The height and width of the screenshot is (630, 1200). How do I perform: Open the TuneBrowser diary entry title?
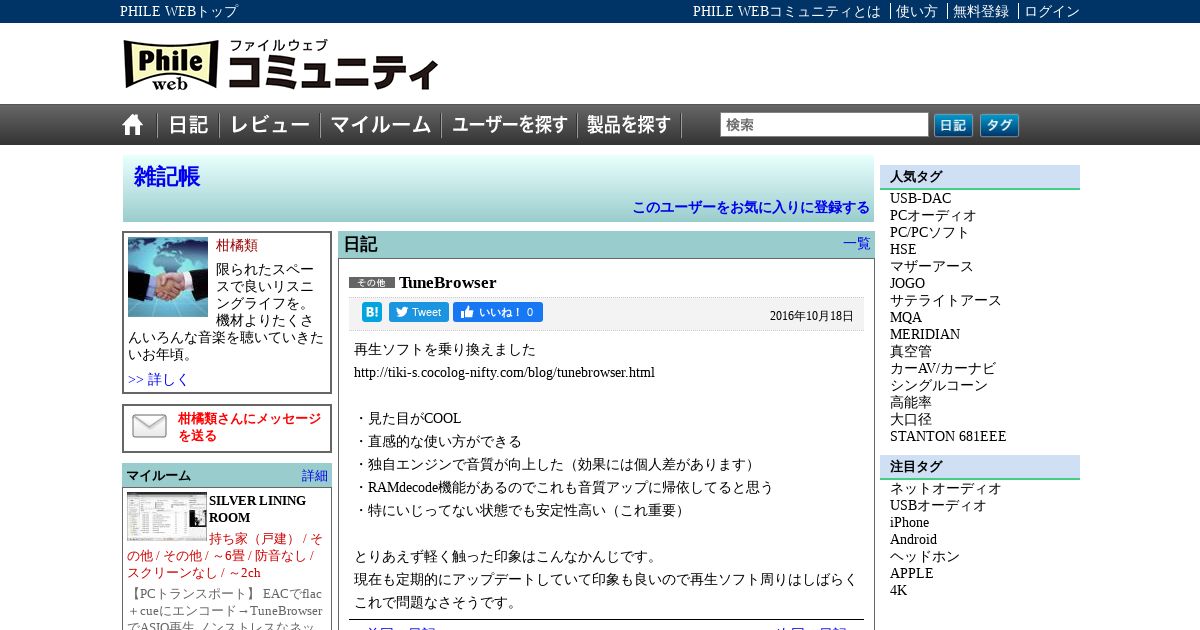[448, 282]
